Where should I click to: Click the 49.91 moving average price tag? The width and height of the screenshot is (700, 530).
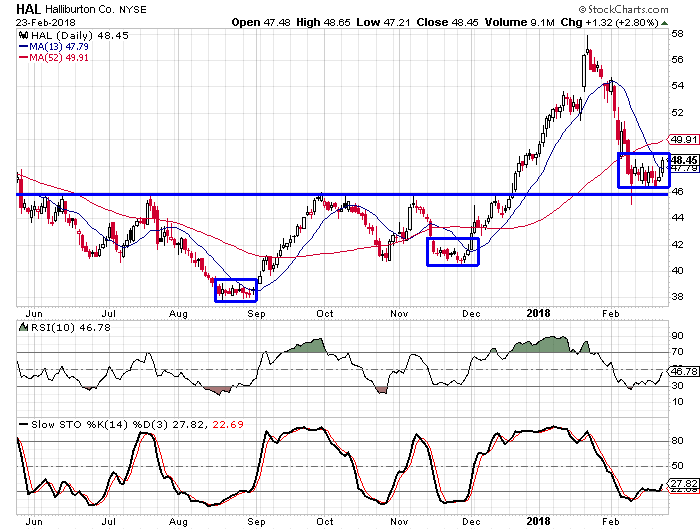pyautogui.click(x=683, y=140)
